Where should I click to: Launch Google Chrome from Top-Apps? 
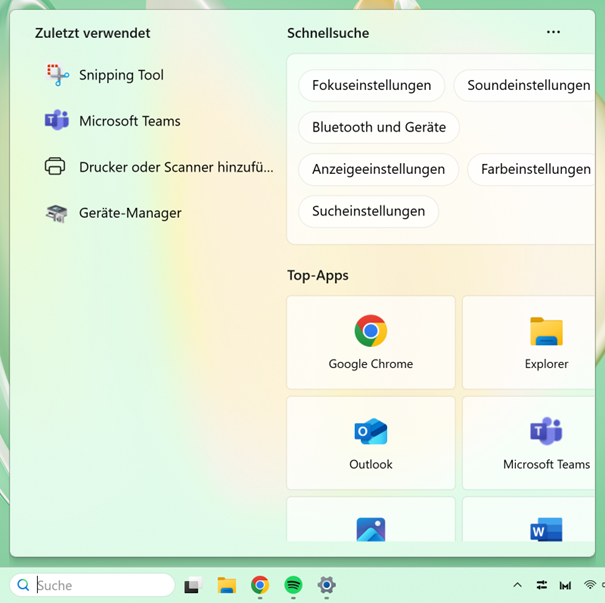(371, 343)
